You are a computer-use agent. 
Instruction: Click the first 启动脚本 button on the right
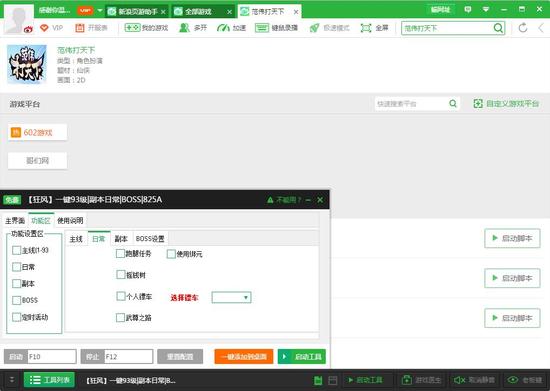click(512, 238)
